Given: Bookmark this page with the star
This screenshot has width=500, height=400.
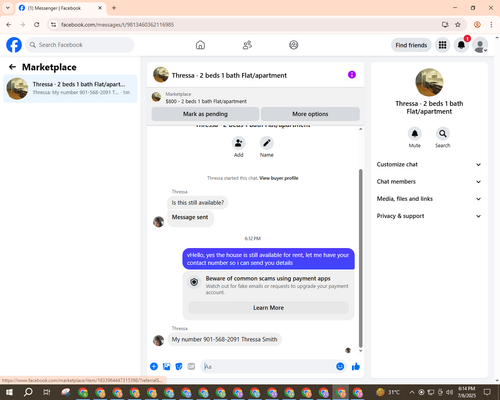Looking at the screenshot, I should point(458,25).
